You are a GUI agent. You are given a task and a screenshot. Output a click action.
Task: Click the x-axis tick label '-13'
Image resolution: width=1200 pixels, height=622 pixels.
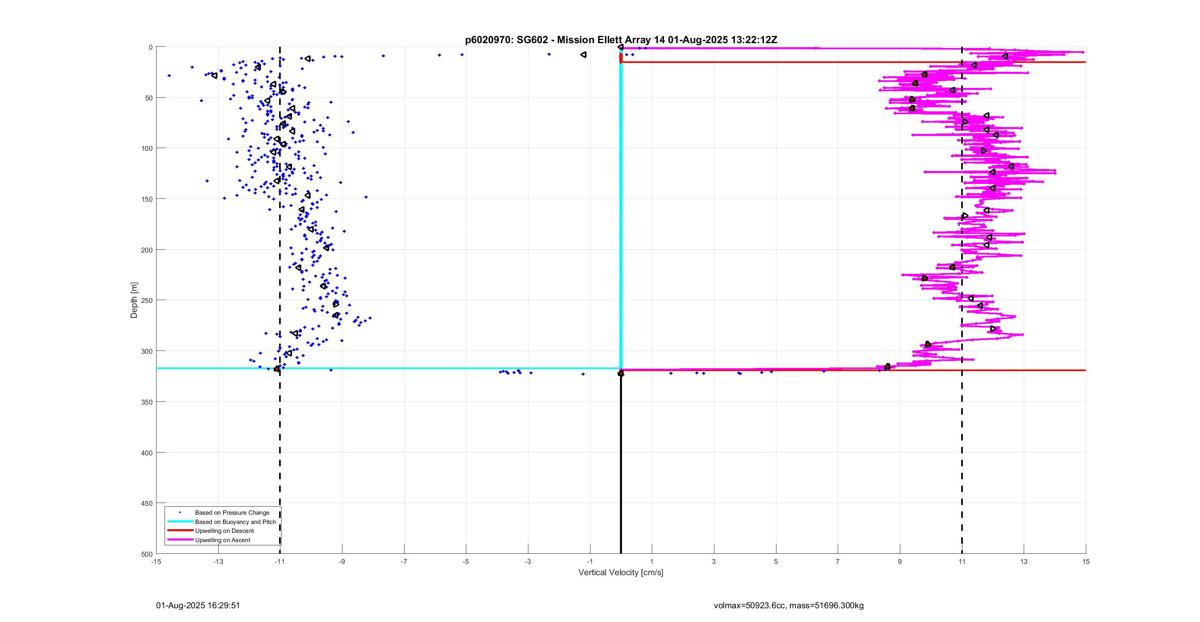[218, 562]
